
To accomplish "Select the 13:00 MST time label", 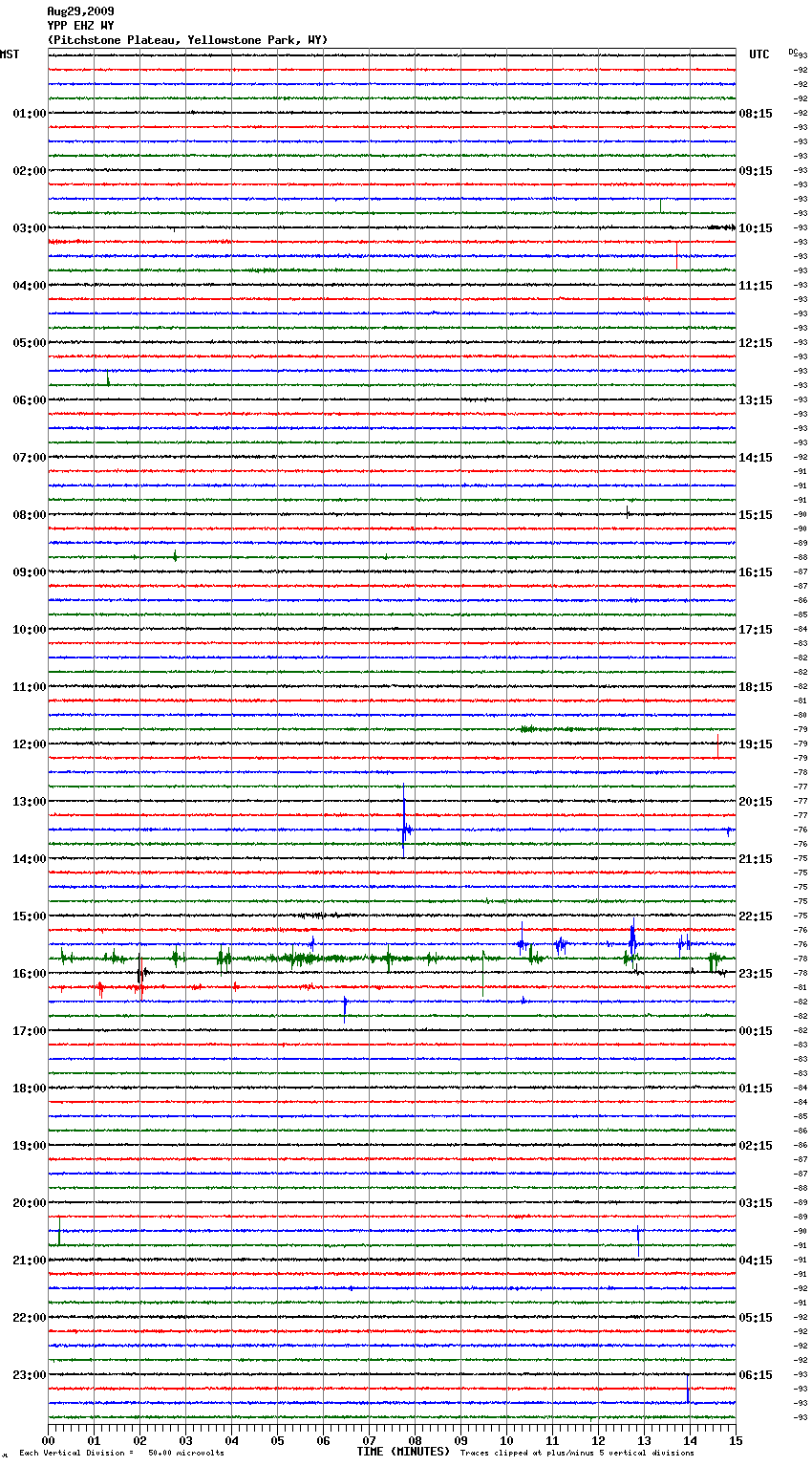I will click(30, 802).
